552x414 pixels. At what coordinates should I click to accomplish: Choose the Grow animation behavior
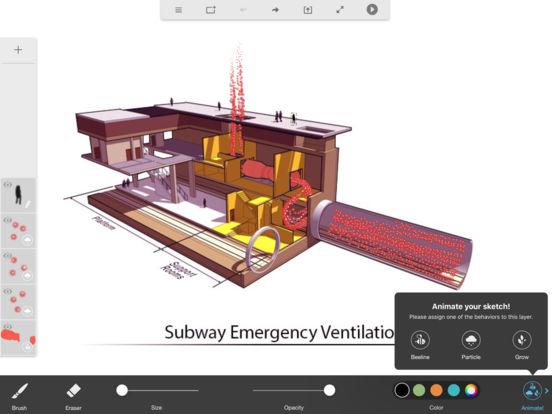(522, 345)
